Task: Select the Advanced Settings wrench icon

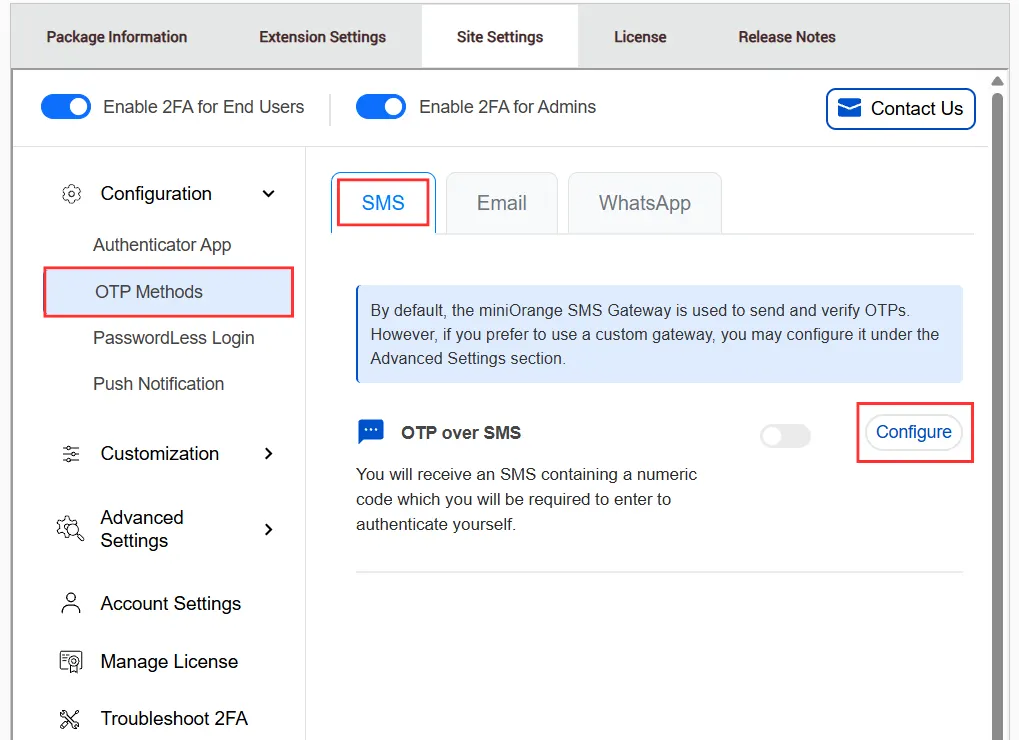Action: click(69, 529)
